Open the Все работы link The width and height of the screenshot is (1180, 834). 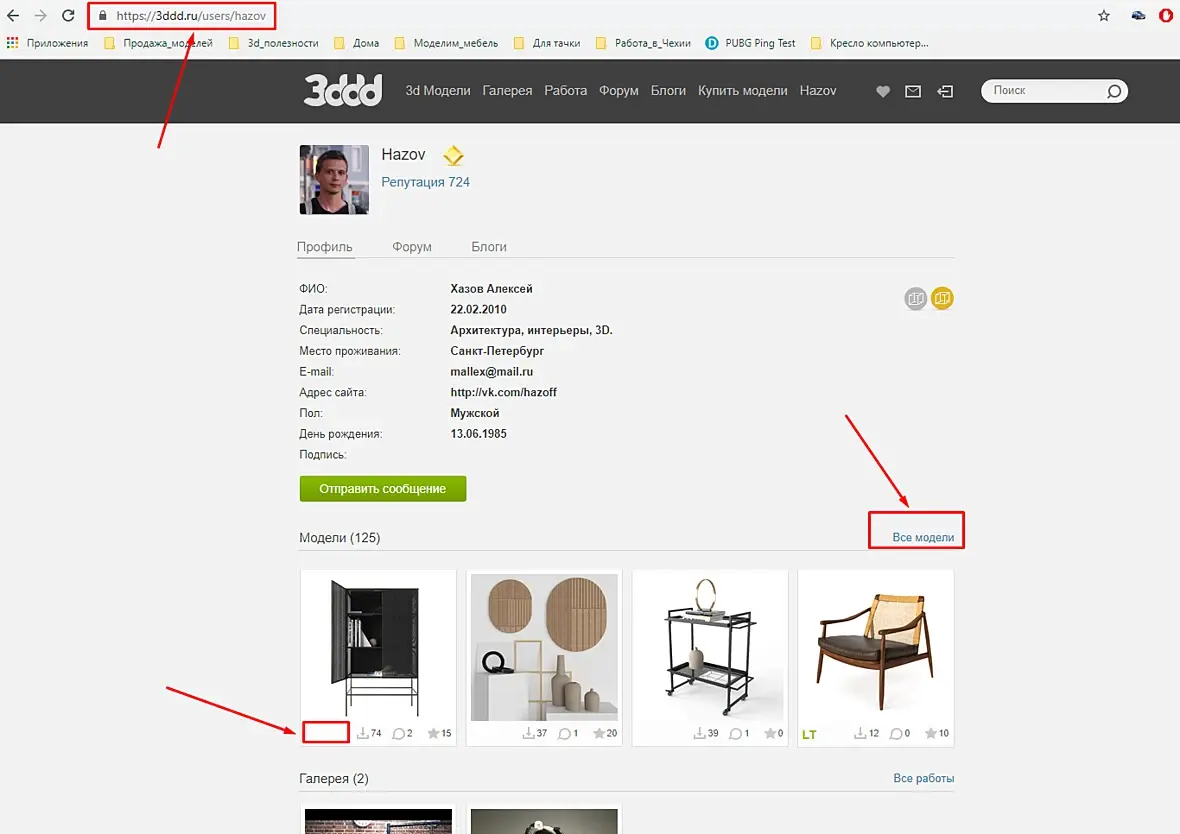(923, 778)
